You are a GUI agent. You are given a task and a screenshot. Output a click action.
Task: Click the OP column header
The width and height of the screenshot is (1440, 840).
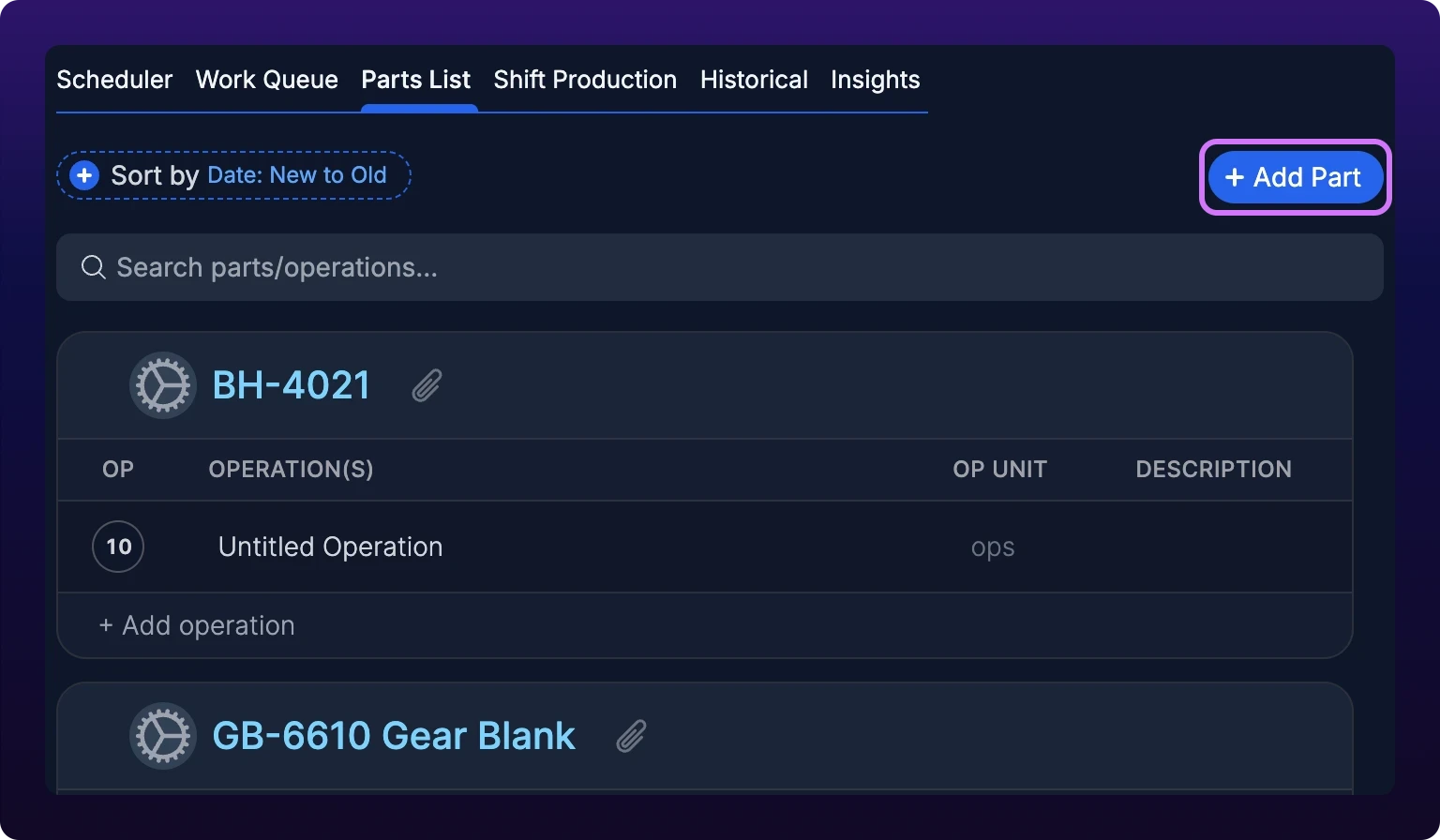coord(118,469)
